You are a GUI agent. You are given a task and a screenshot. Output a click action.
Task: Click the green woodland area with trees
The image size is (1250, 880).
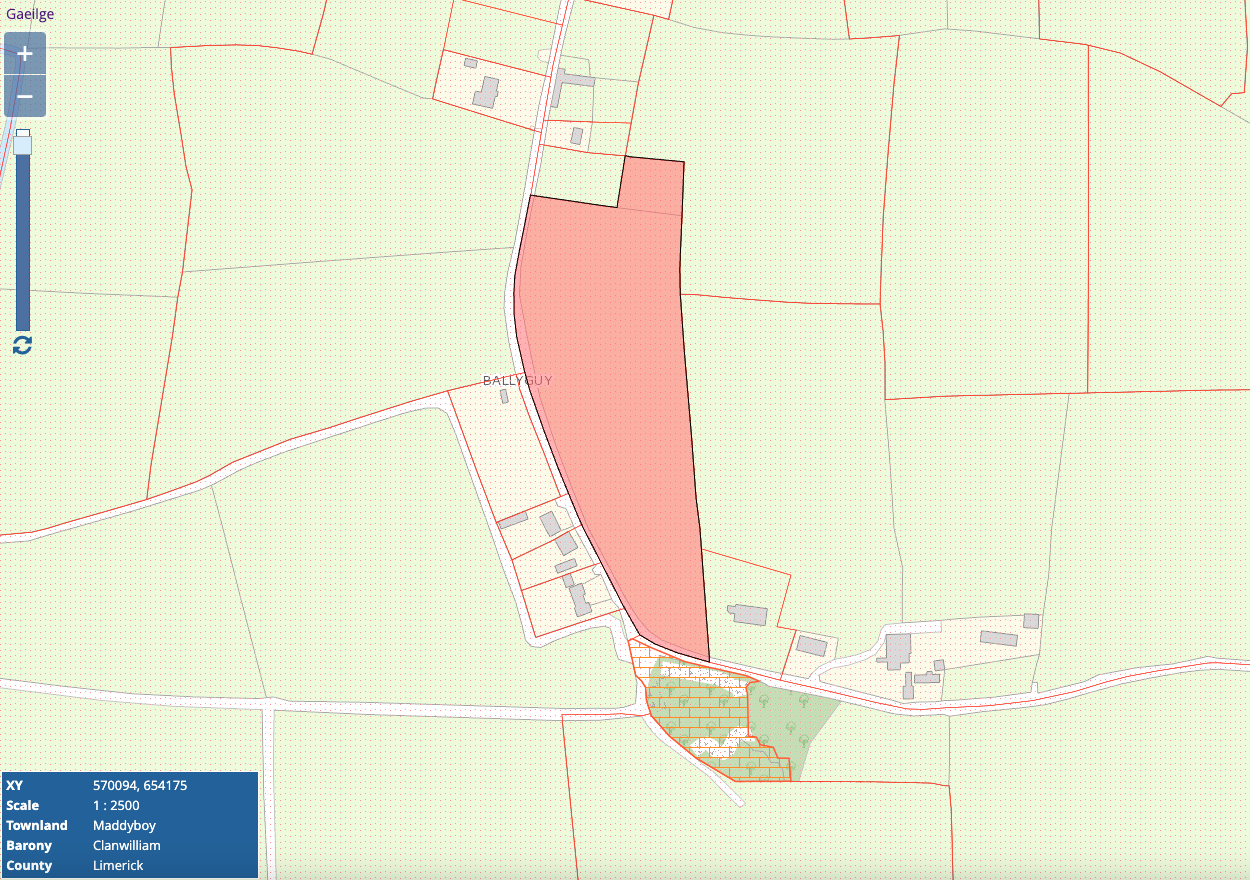(x=790, y=720)
